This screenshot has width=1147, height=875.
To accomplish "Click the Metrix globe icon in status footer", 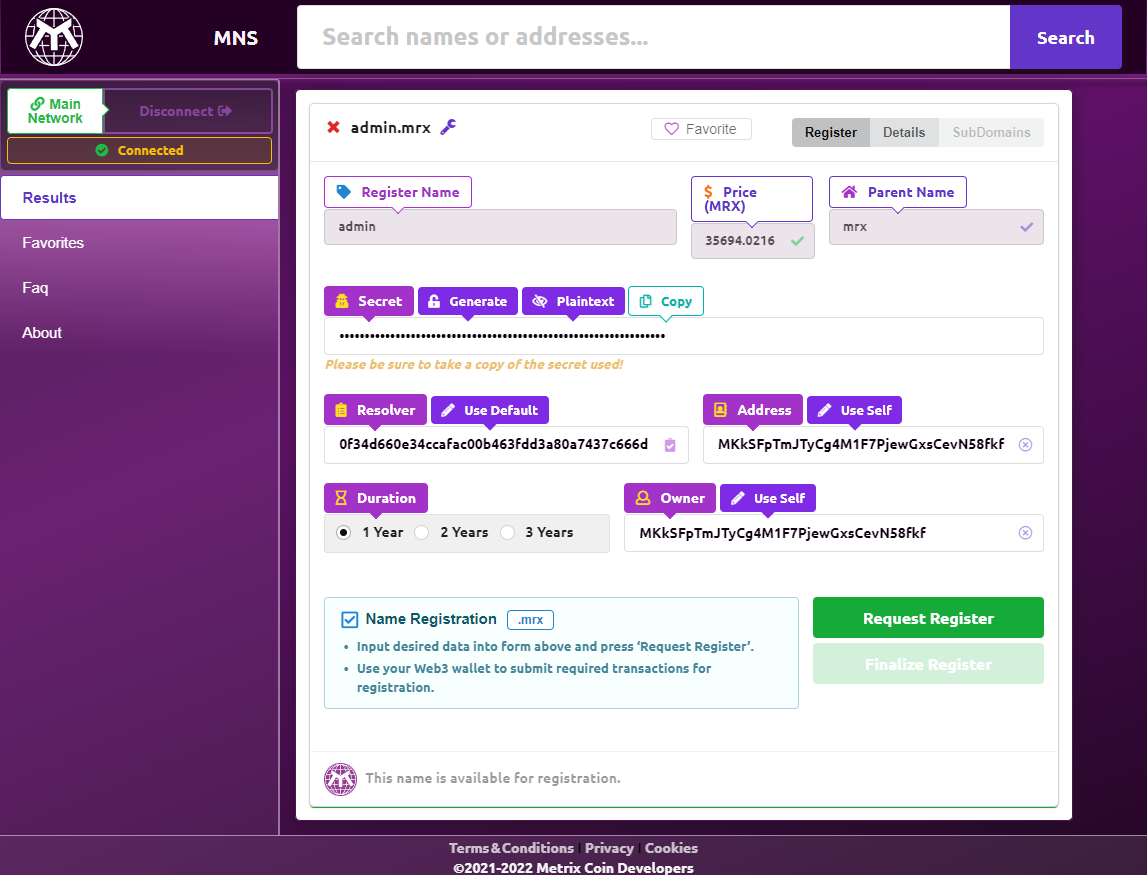I will (340, 779).
